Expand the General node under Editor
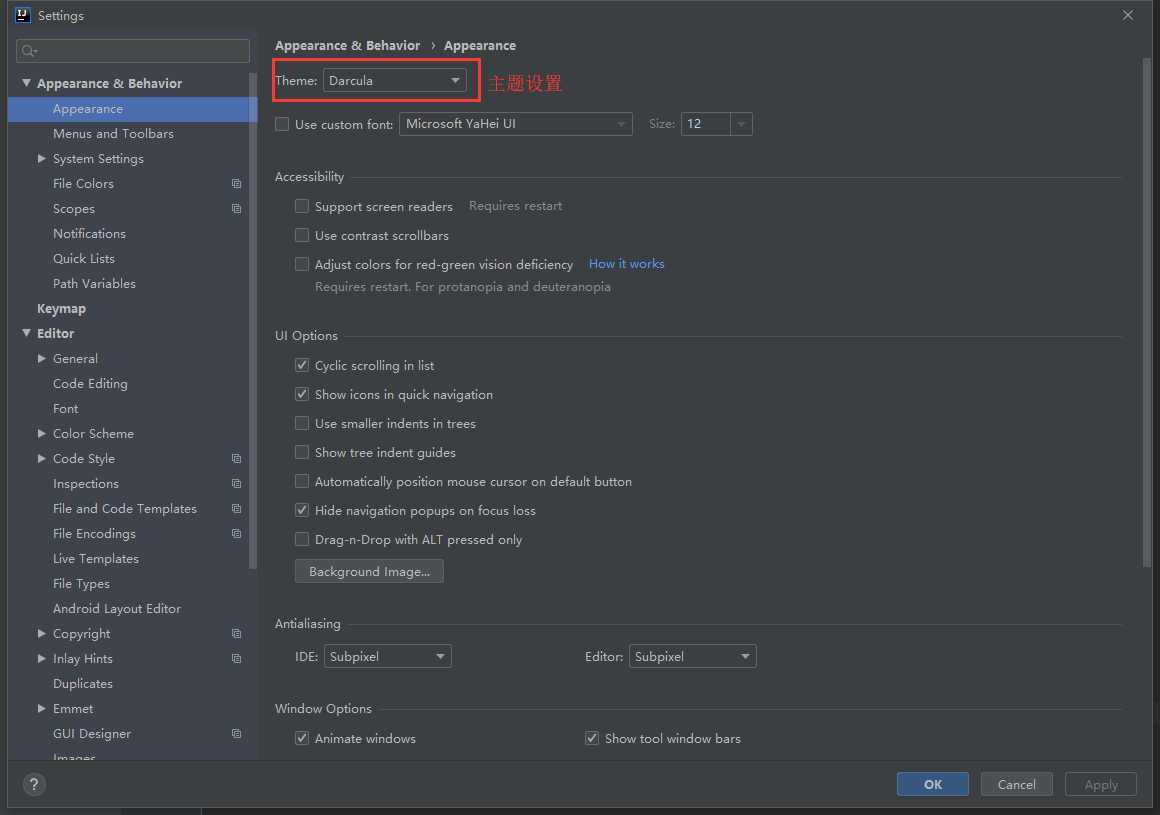1160x815 pixels. tap(41, 358)
